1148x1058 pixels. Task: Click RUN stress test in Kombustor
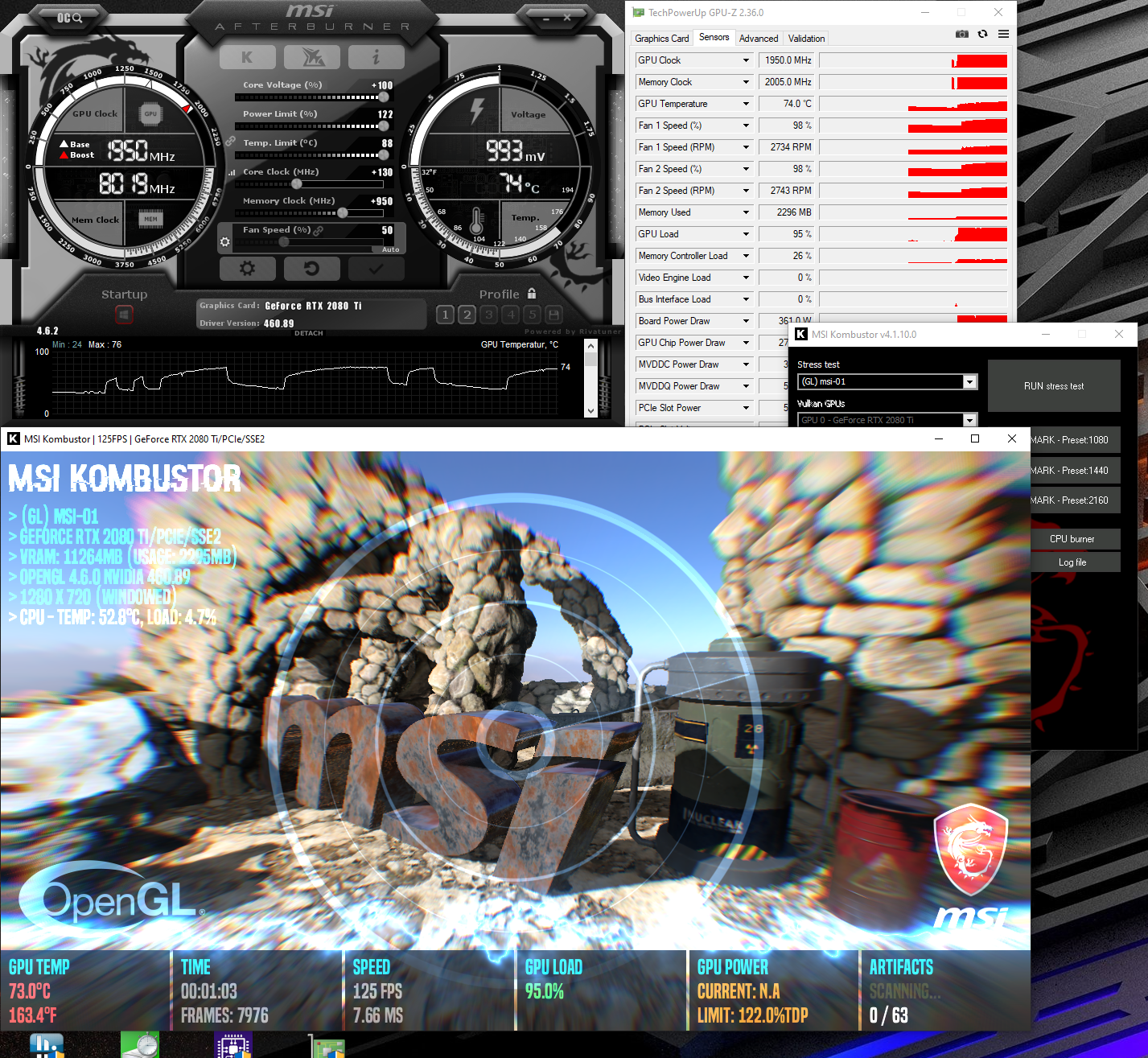1054,386
